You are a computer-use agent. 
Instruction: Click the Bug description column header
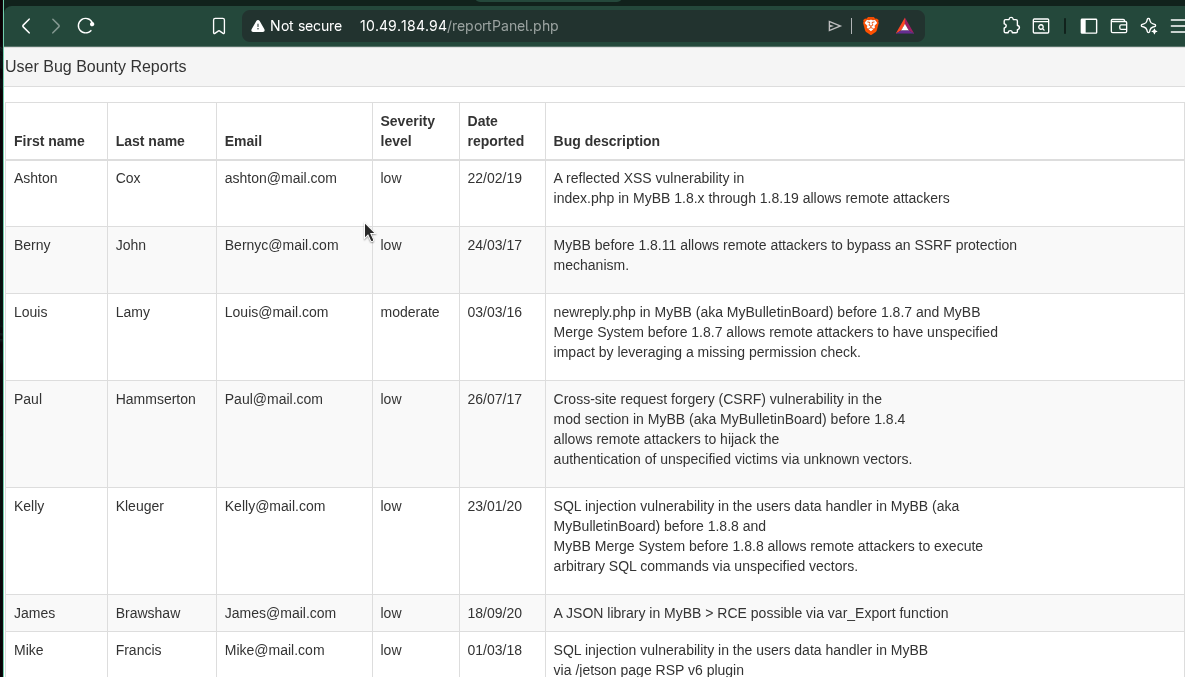click(606, 141)
